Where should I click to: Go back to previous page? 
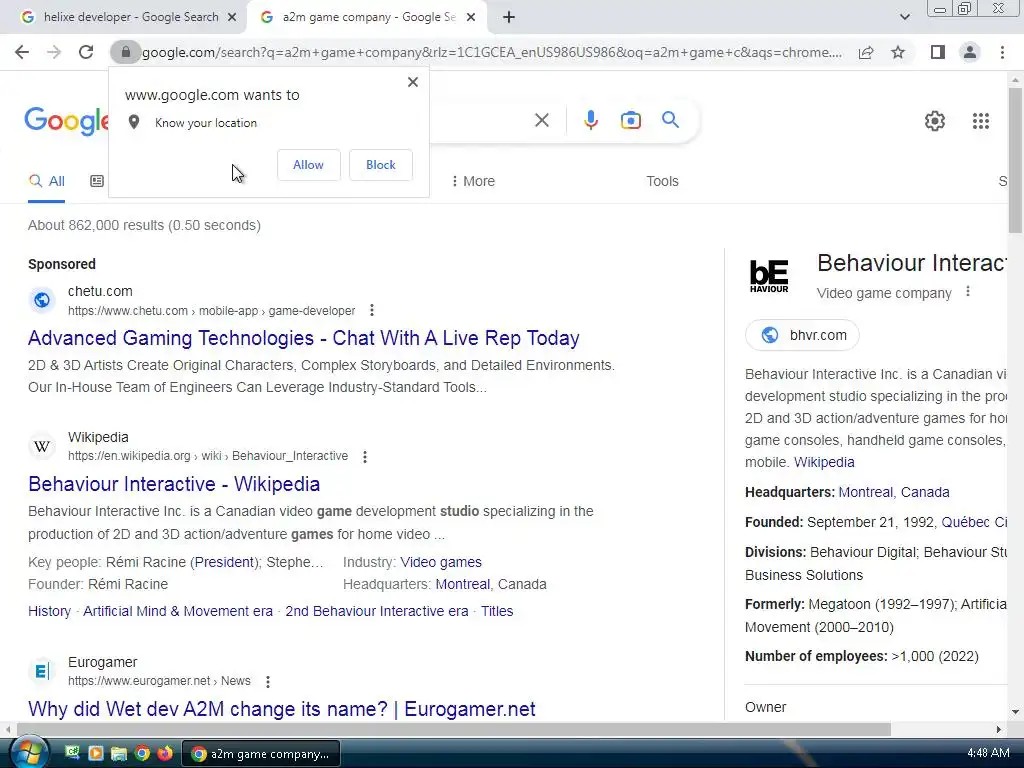[22, 52]
